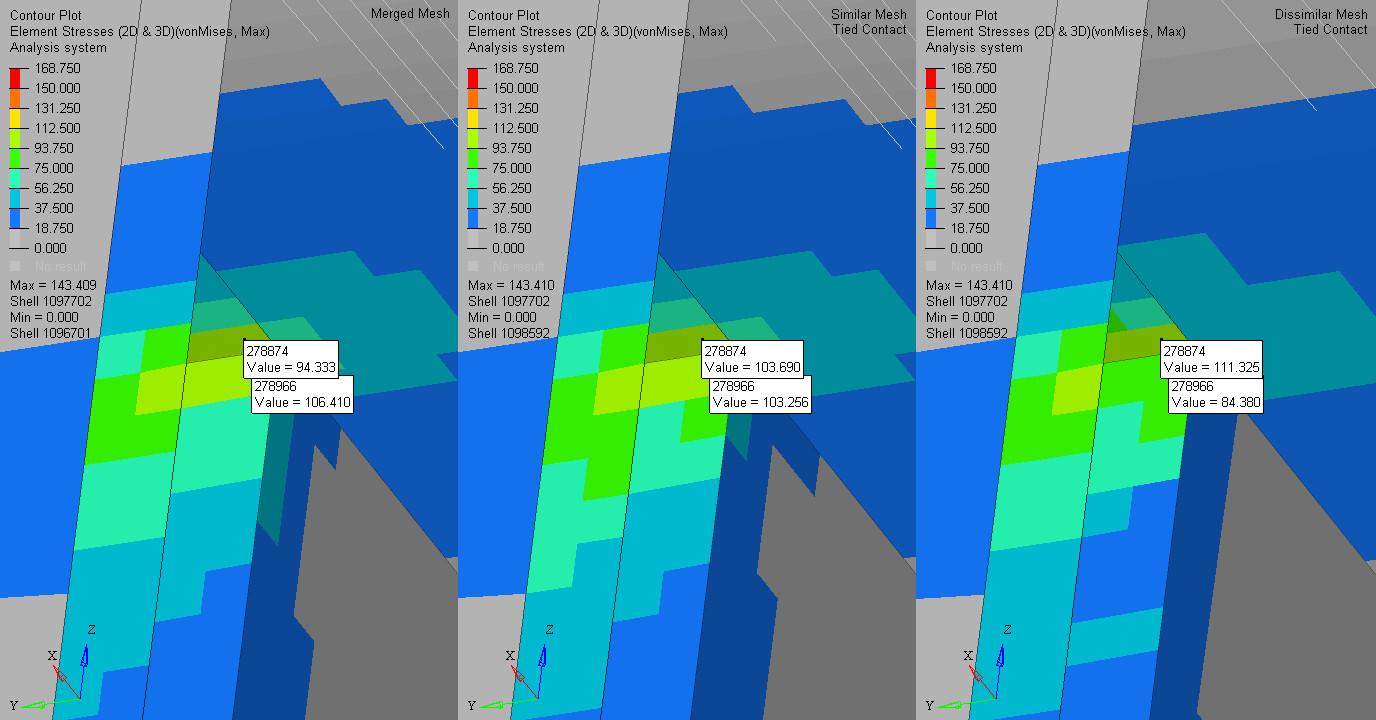Click 'Max = 143.410' in Dissimilar Mesh legend

[x=969, y=285]
